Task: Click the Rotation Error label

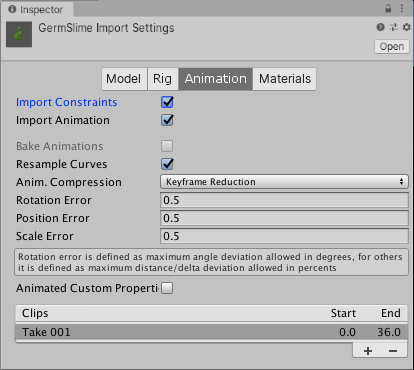Action: 54,200
